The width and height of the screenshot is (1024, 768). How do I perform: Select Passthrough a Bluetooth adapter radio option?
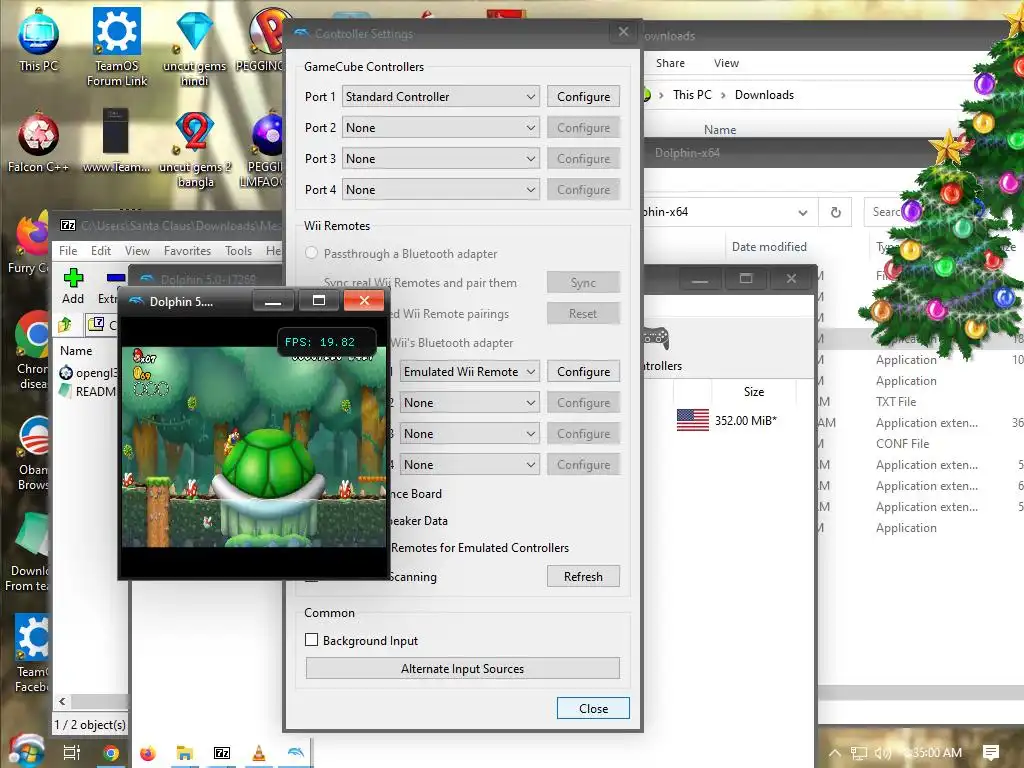pyautogui.click(x=312, y=253)
